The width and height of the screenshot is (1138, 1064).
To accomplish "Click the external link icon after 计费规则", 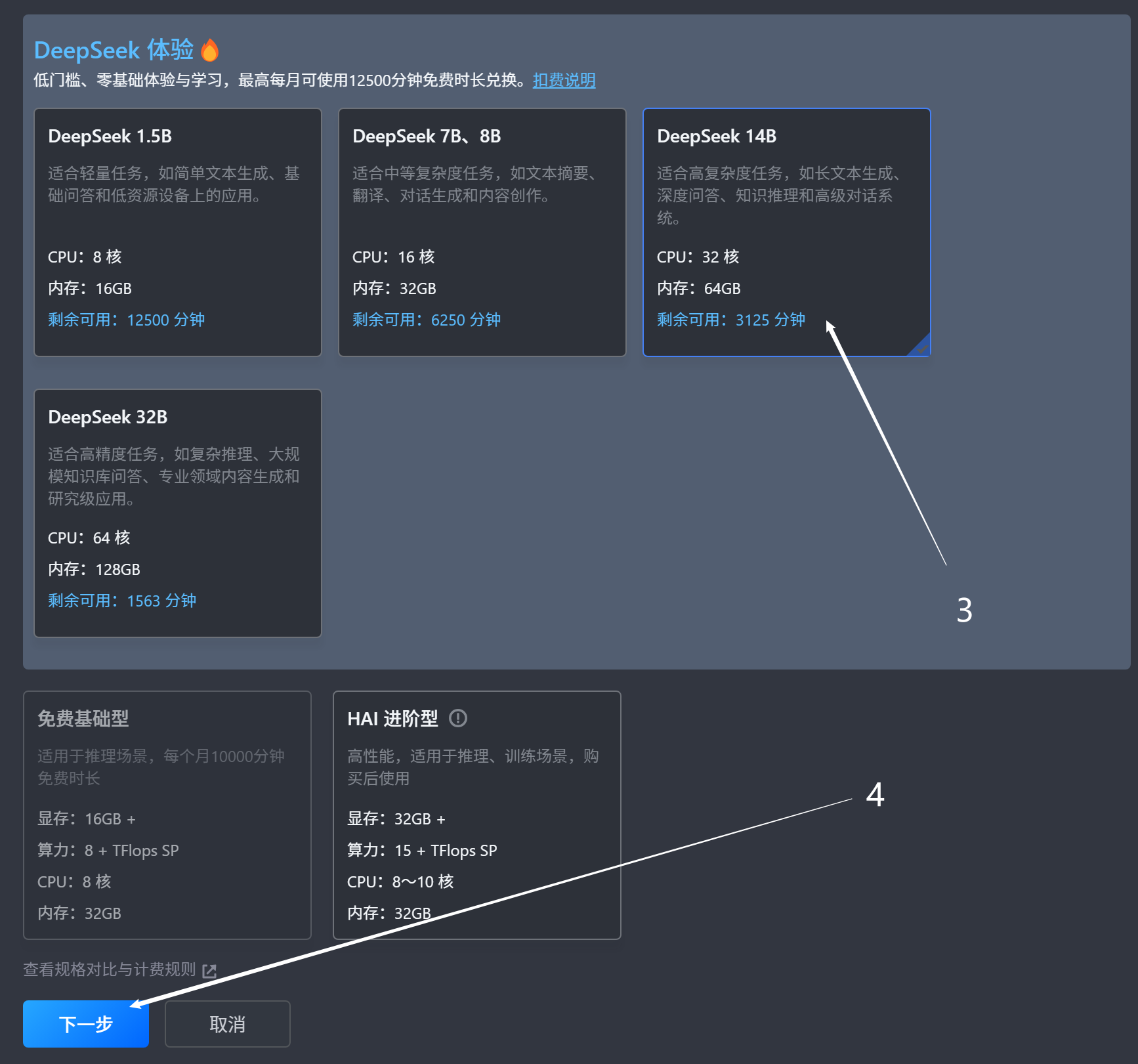I will 209,971.
